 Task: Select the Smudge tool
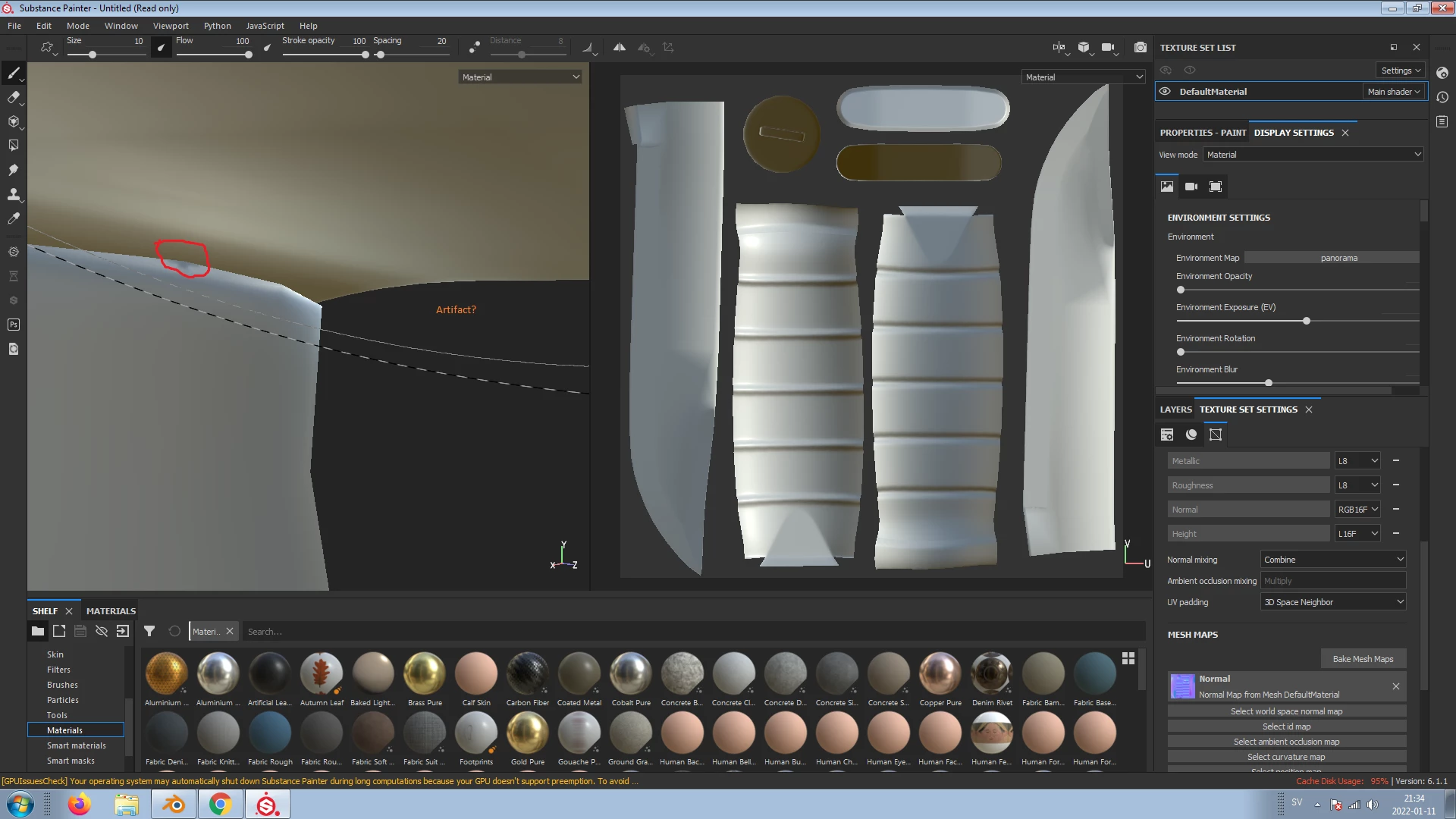click(x=13, y=170)
